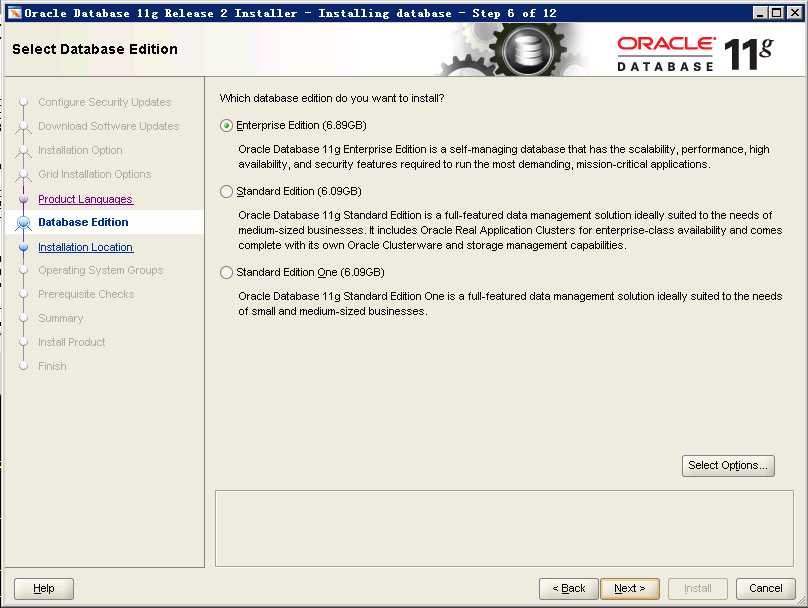
Task: Close the installer window
Action: (795, 13)
